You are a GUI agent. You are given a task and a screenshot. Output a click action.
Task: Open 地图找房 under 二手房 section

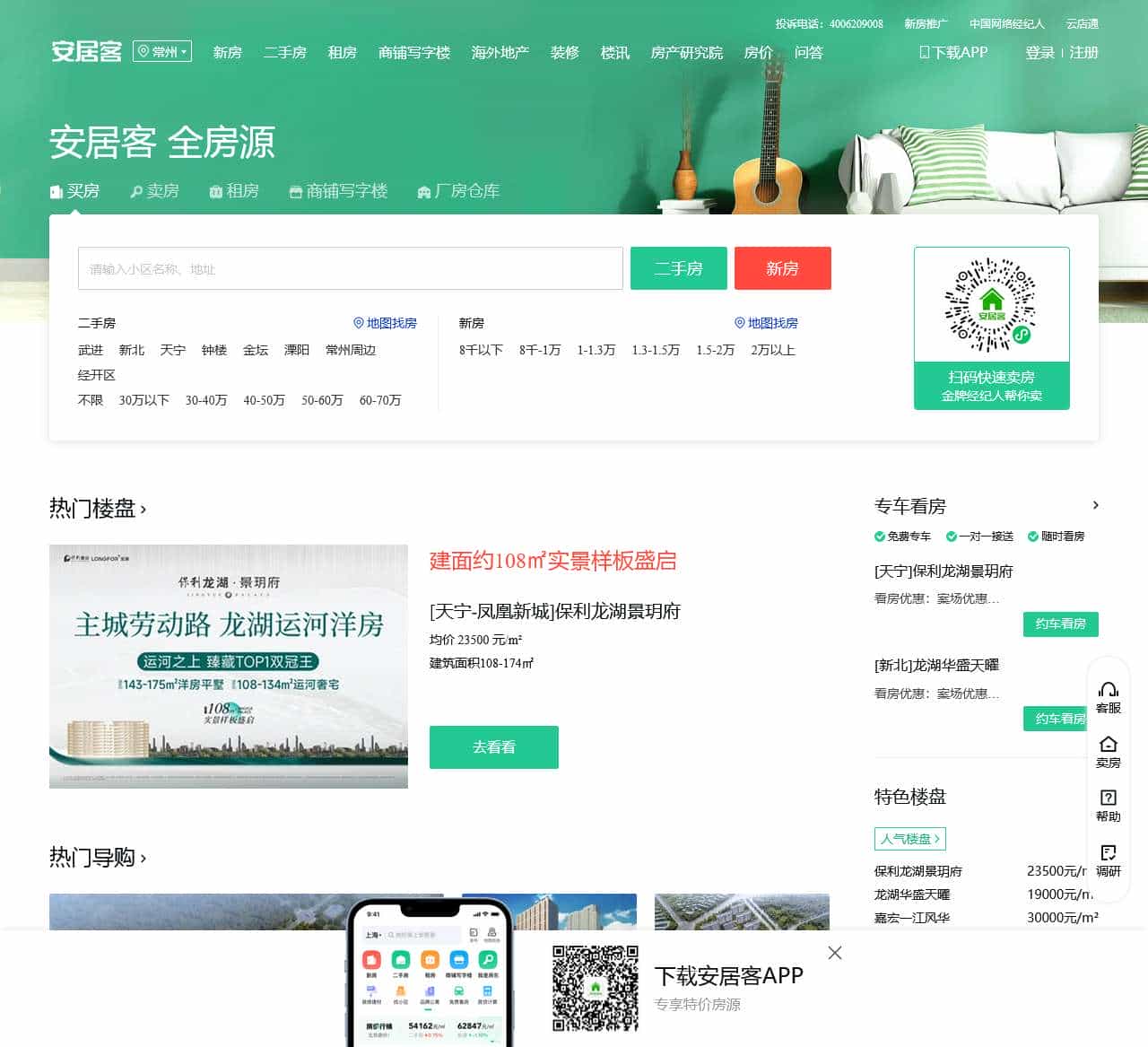tap(385, 323)
